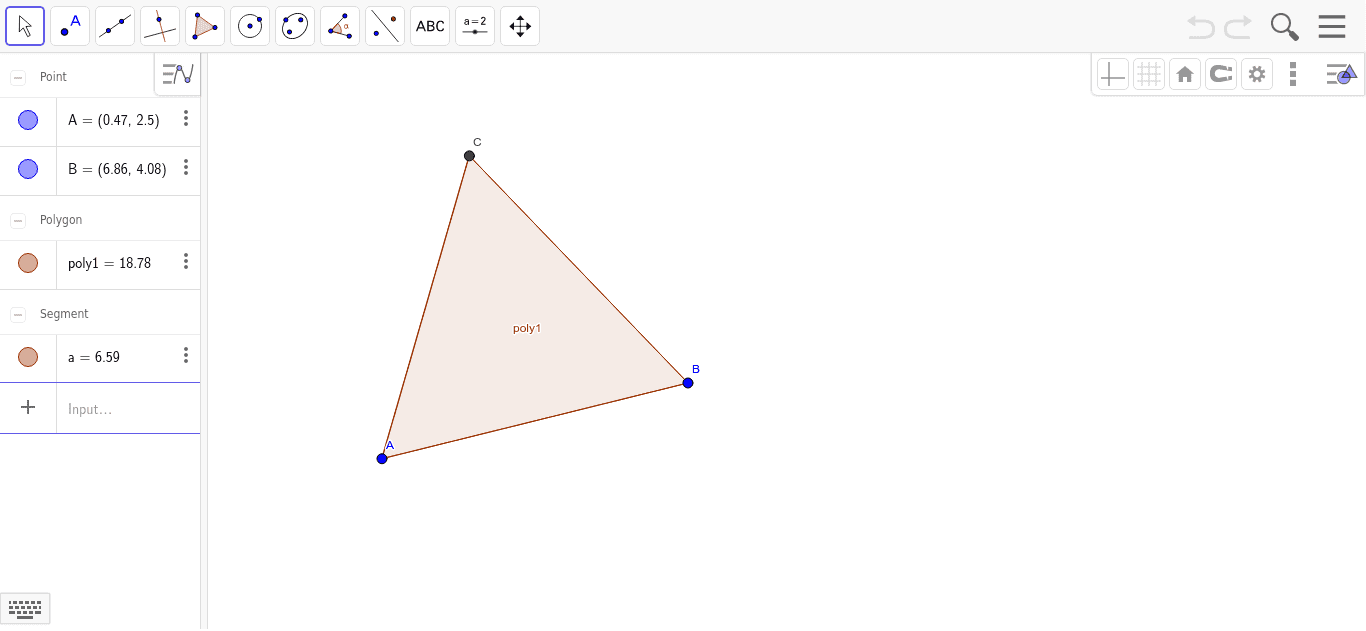Image resolution: width=1366 pixels, height=631 pixels.
Task: Collapse the Polygon group
Action: 18,221
